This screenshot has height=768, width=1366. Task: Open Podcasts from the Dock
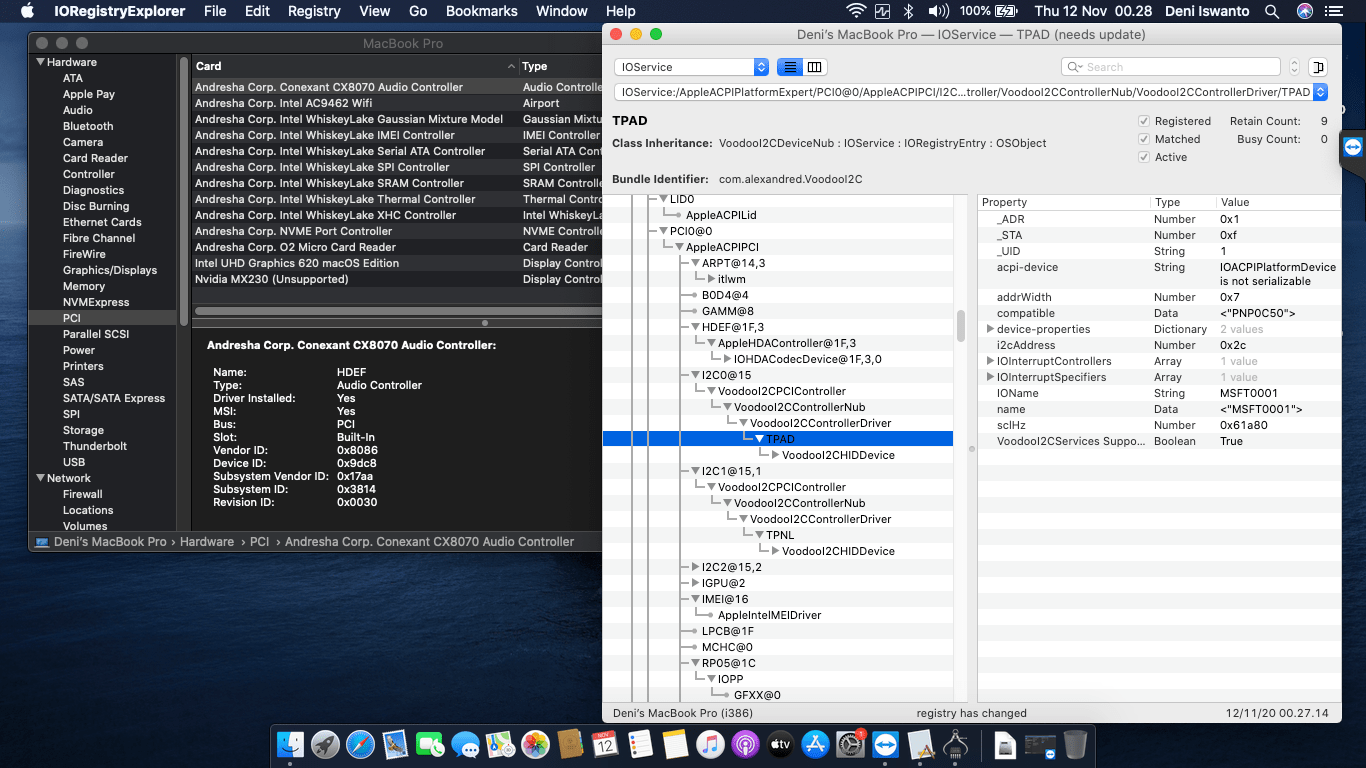click(745, 744)
